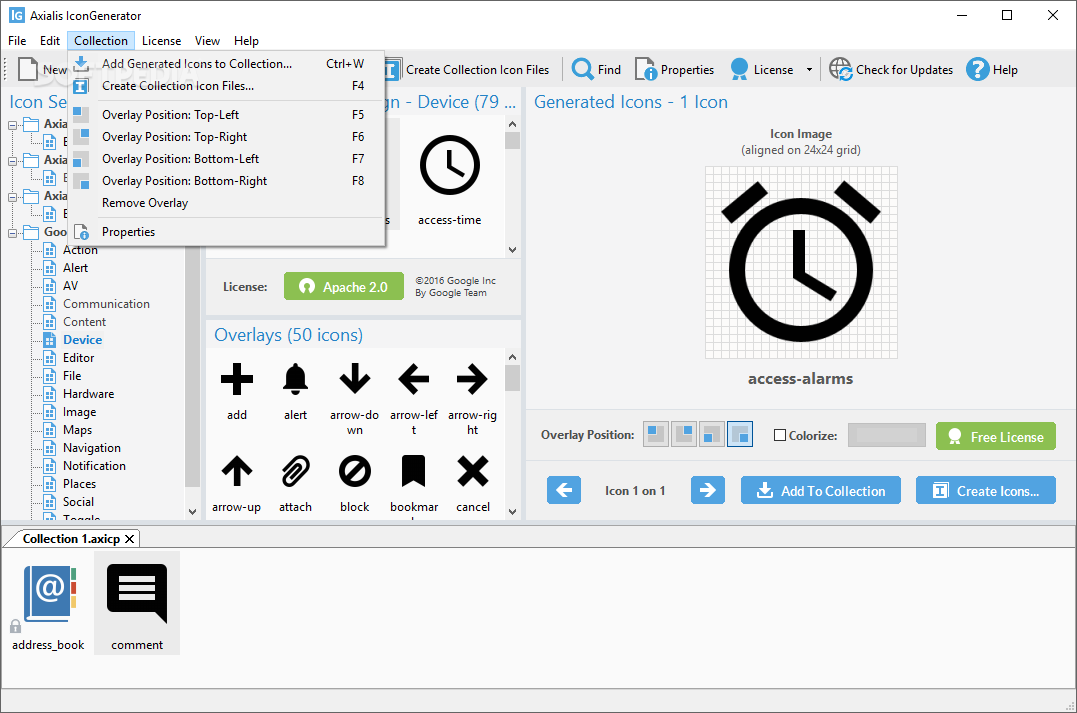Screen dimensions: 1077x713
Task: Open the Help menu
Action: click(246, 41)
